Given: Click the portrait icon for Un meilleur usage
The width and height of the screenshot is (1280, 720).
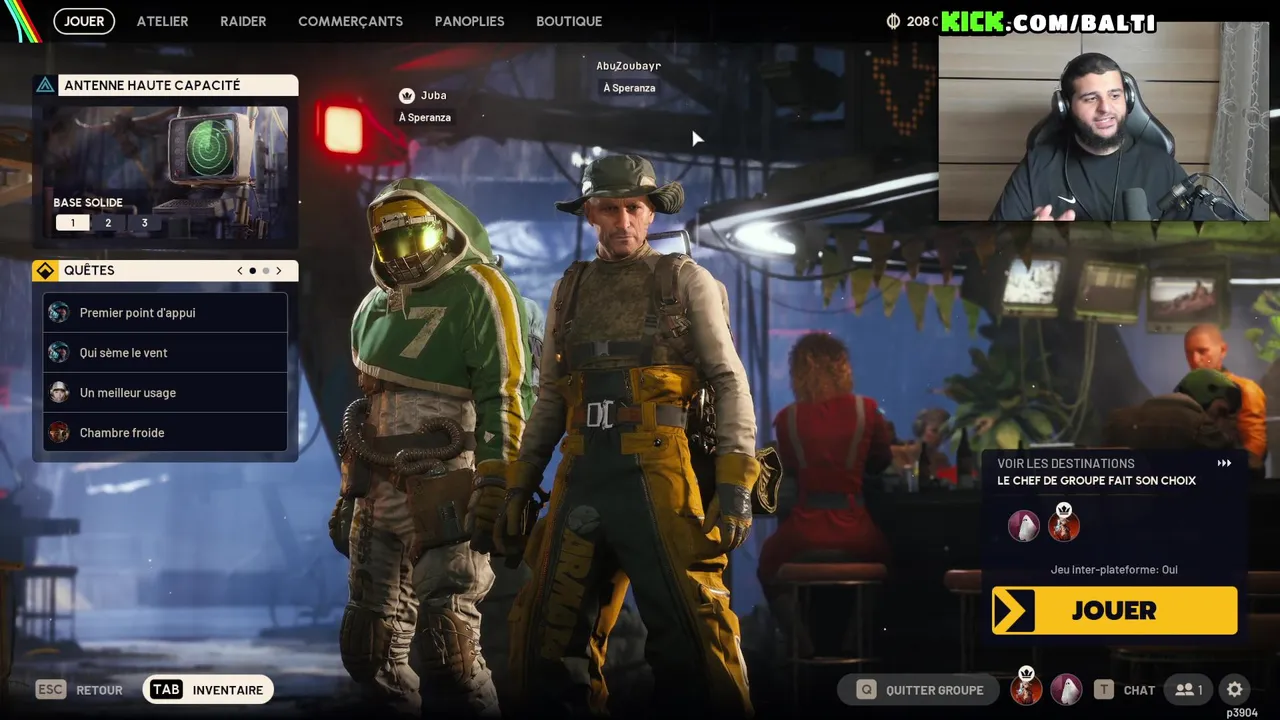Looking at the screenshot, I should [59, 393].
